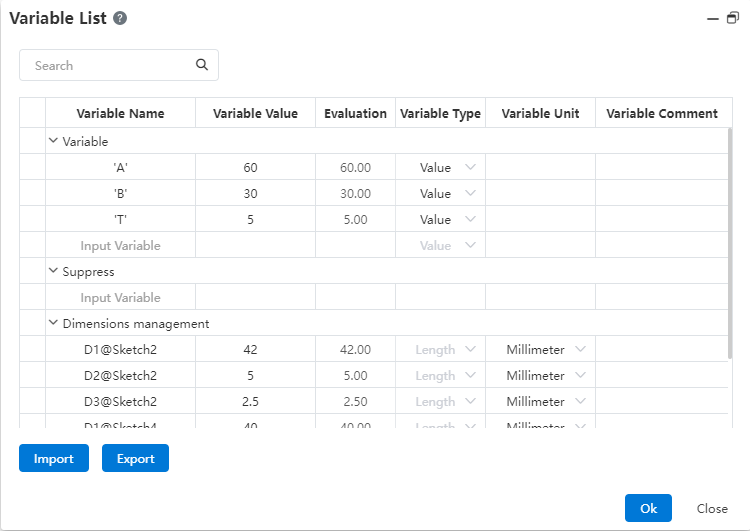The height and width of the screenshot is (531, 750).
Task: Click the Variable Comment column header
Action: [x=662, y=113]
